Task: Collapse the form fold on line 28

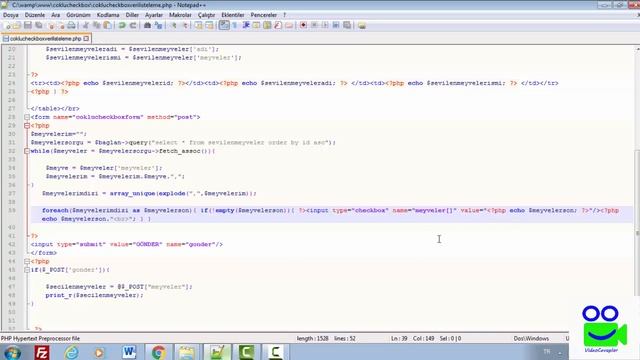Action: [x=27, y=117]
